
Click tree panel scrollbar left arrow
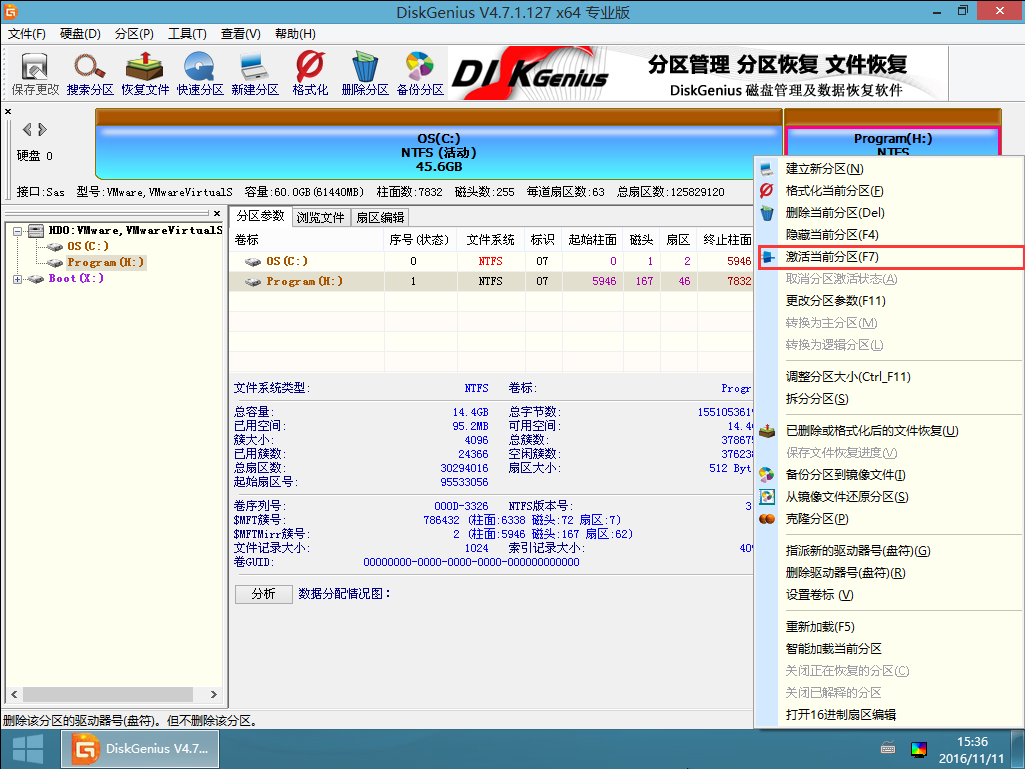pos(14,694)
